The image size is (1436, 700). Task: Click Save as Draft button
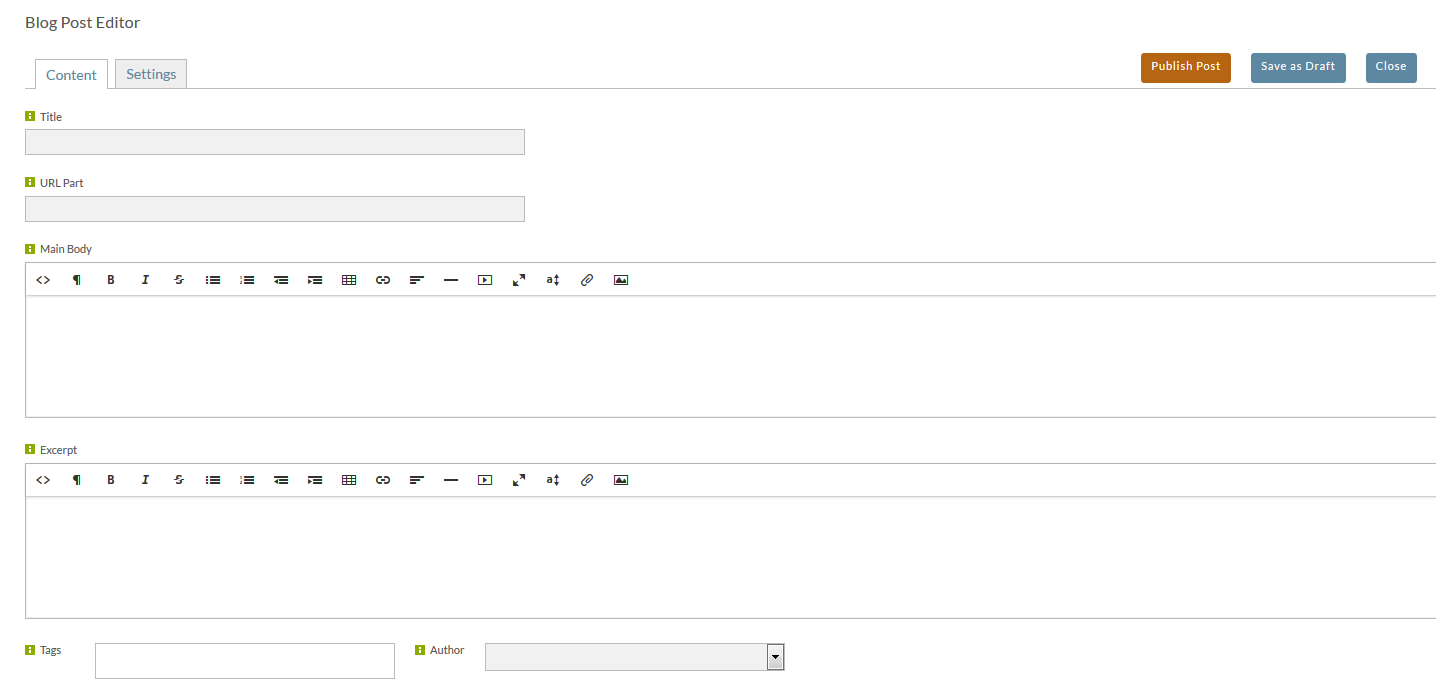(x=1298, y=67)
